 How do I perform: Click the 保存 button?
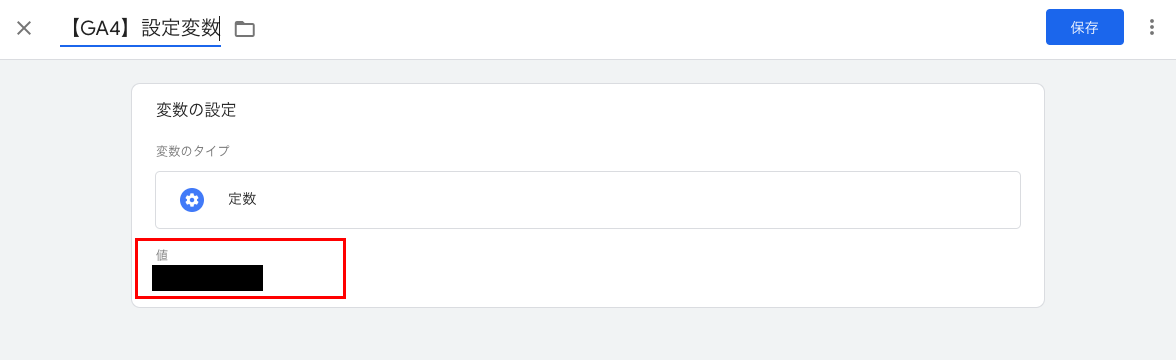(1084, 28)
